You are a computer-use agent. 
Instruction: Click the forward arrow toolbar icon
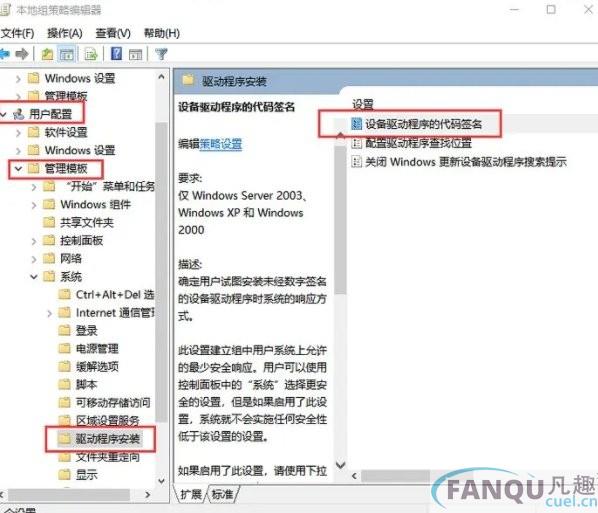click(22, 54)
